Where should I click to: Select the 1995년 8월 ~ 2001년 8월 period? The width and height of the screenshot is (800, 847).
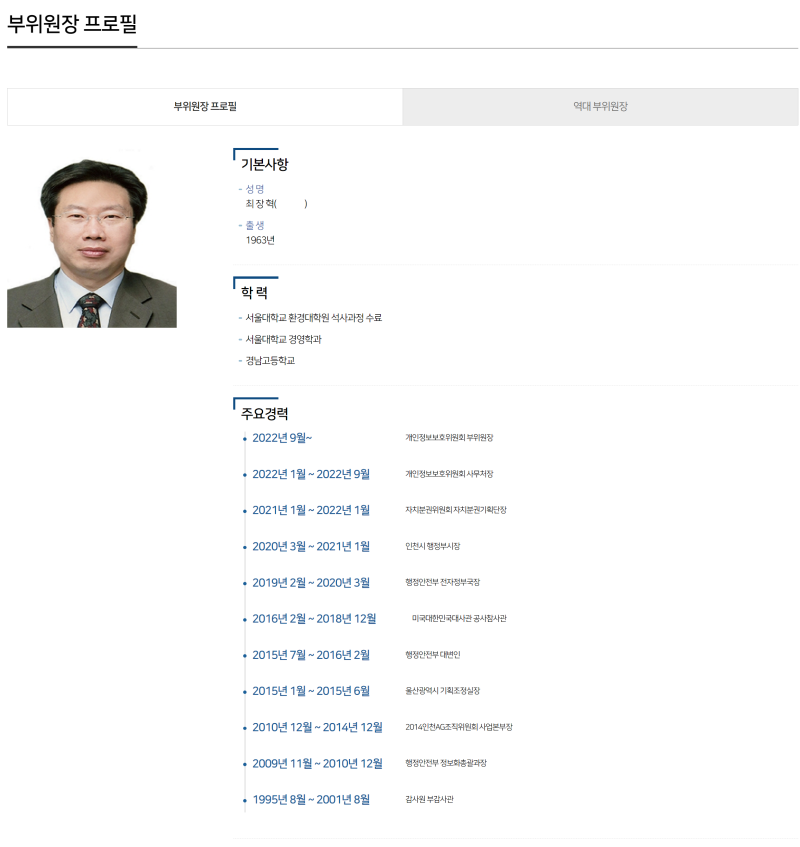click(x=310, y=799)
